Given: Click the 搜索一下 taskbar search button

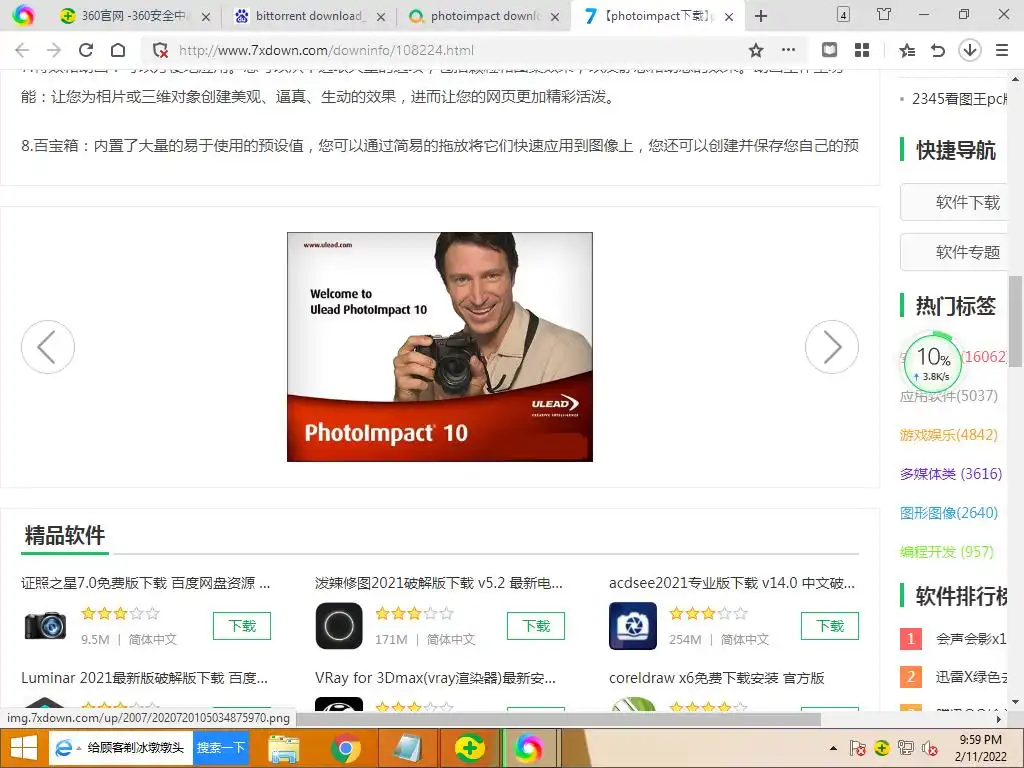Looking at the screenshot, I should click(221, 748).
